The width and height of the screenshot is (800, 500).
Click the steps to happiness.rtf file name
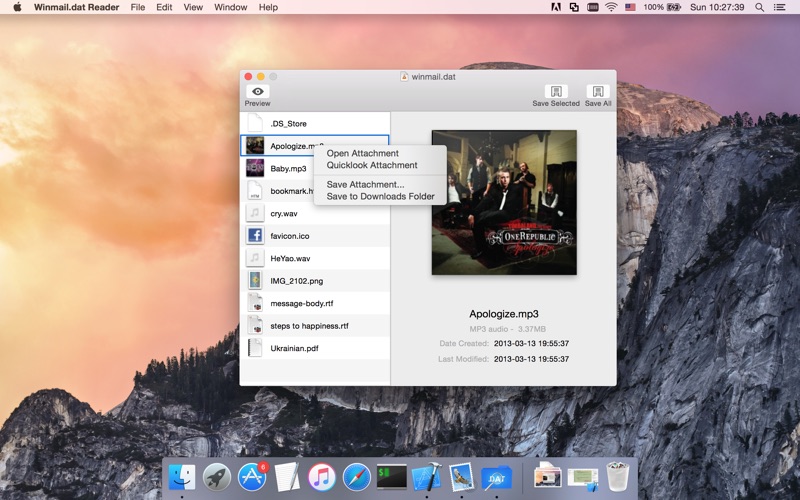[x=309, y=326]
